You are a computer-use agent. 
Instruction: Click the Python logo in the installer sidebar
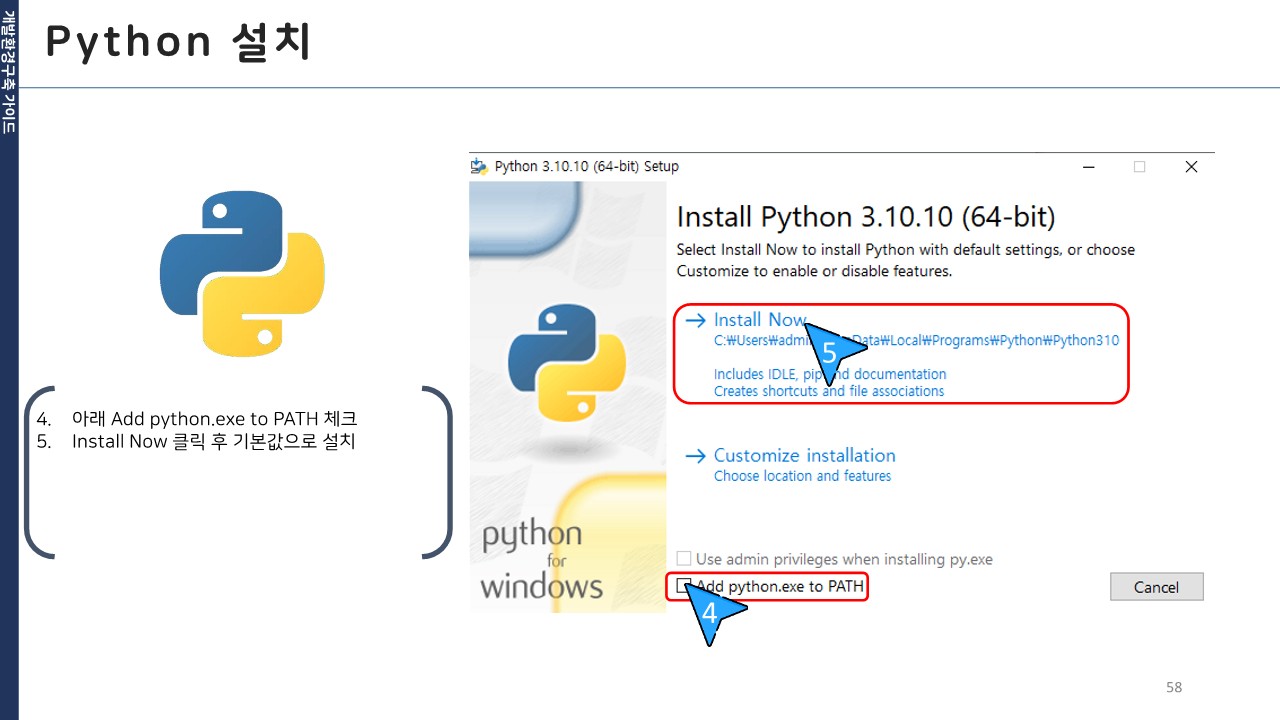point(567,363)
